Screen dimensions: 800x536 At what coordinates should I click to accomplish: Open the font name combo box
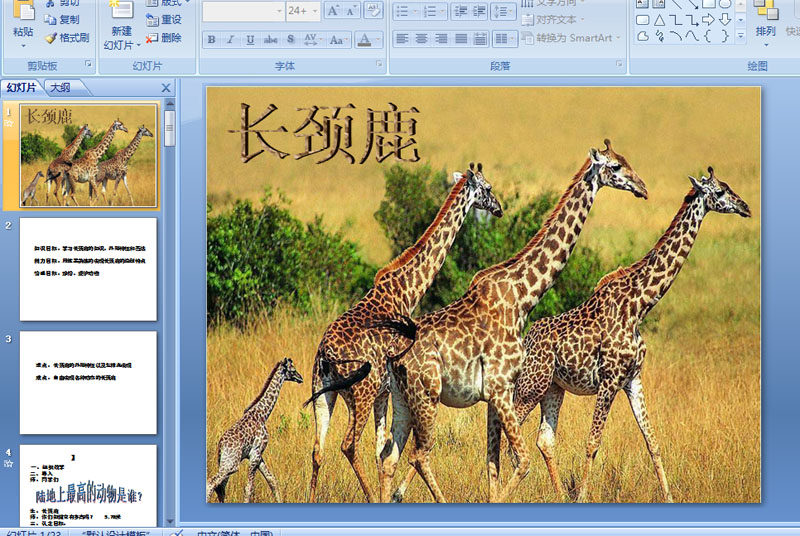pos(243,11)
